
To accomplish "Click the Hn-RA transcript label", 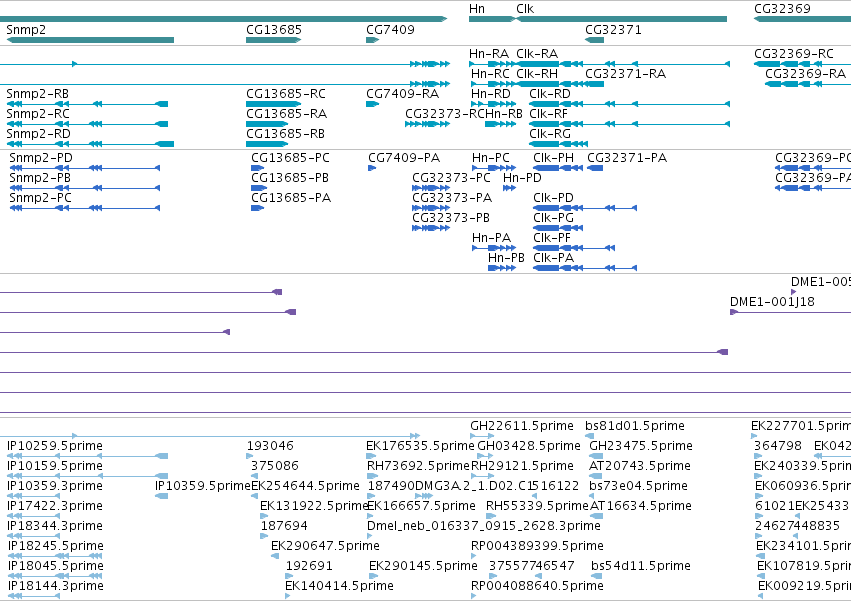I will click(x=489, y=54).
